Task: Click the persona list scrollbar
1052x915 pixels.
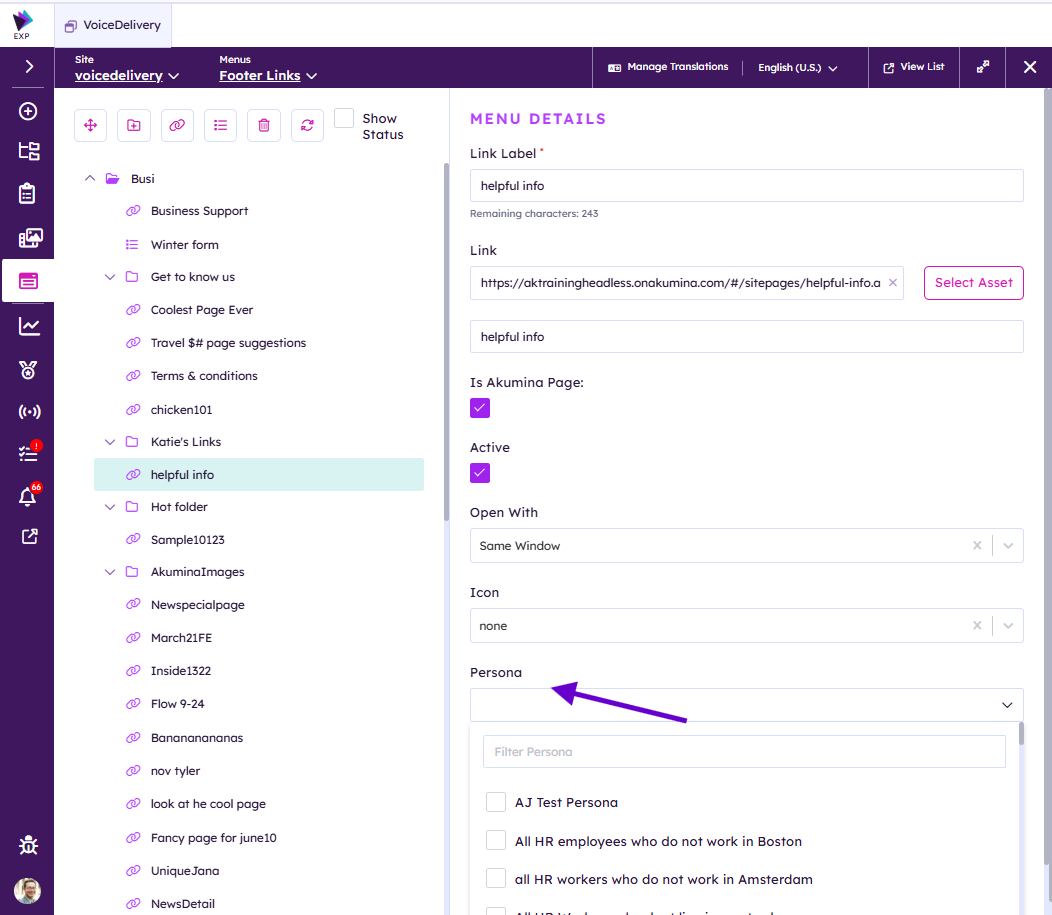Action: pos(1021,735)
